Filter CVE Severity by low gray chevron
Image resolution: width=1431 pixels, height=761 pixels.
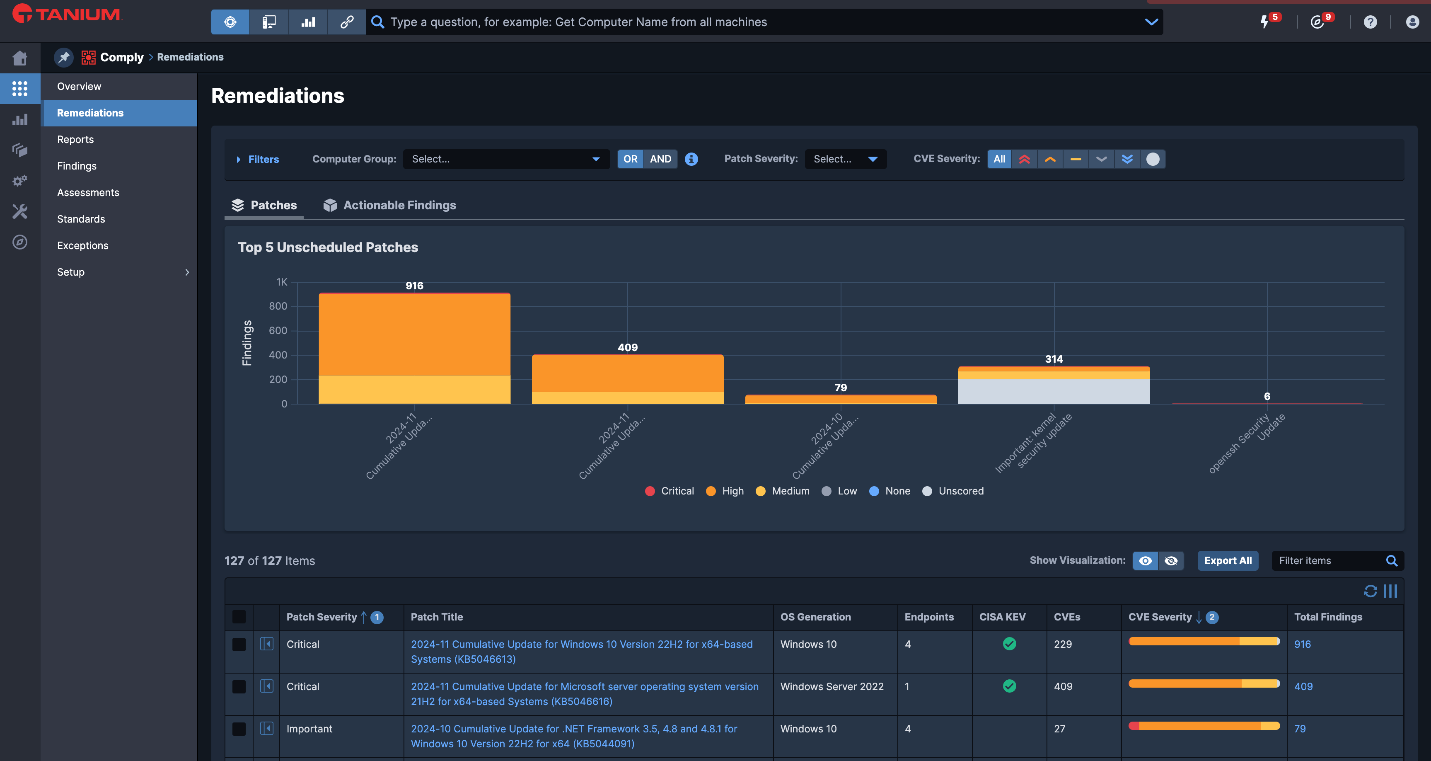tap(1101, 159)
